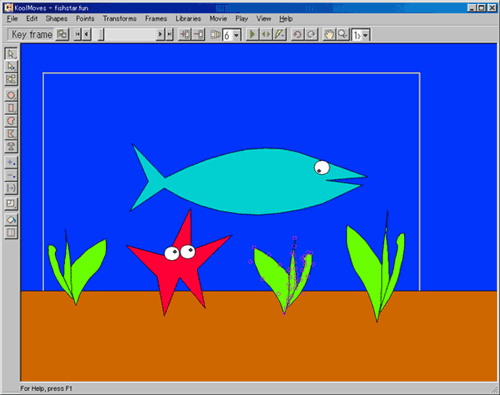Open the Transforms menu
The height and width of the screenshot is (395, 500).
point(120,19)
